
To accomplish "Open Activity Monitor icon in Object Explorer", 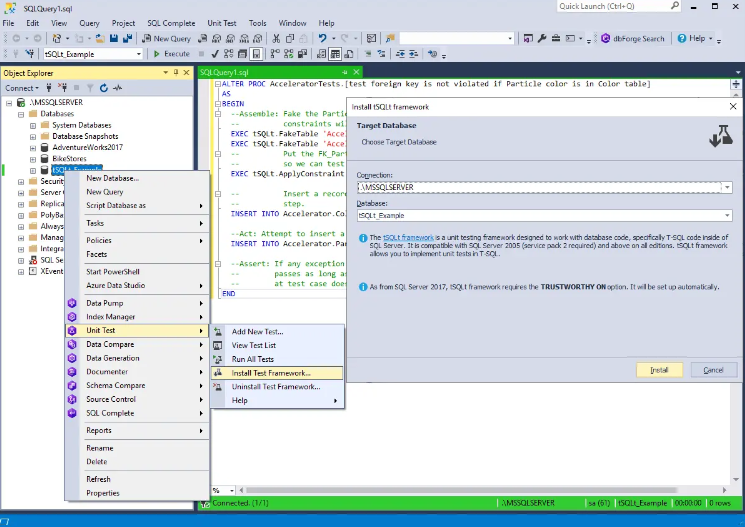I will (117, 88).
